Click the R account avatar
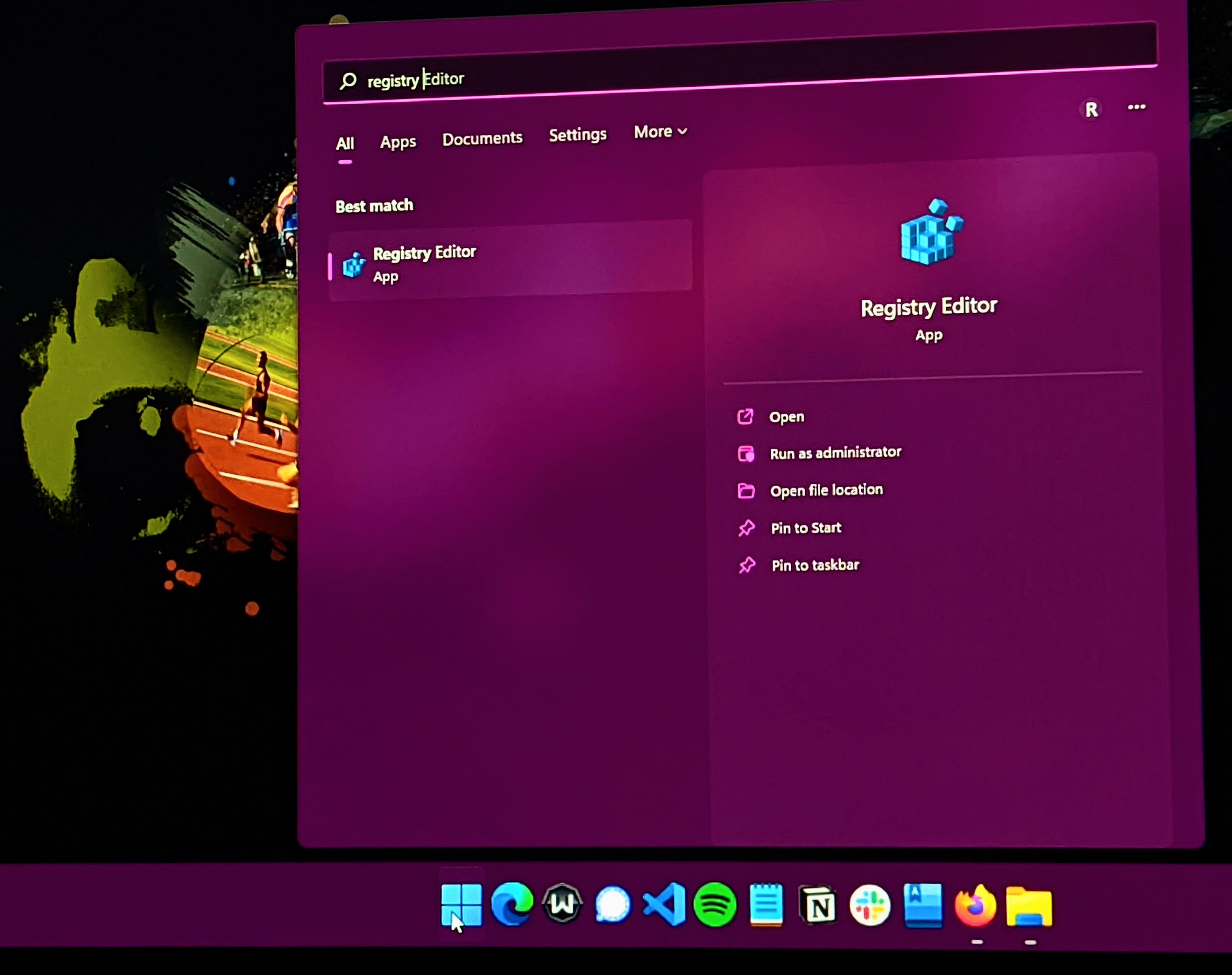The width and height of the screenshot is (1232, 975). tap(1091, 109)
